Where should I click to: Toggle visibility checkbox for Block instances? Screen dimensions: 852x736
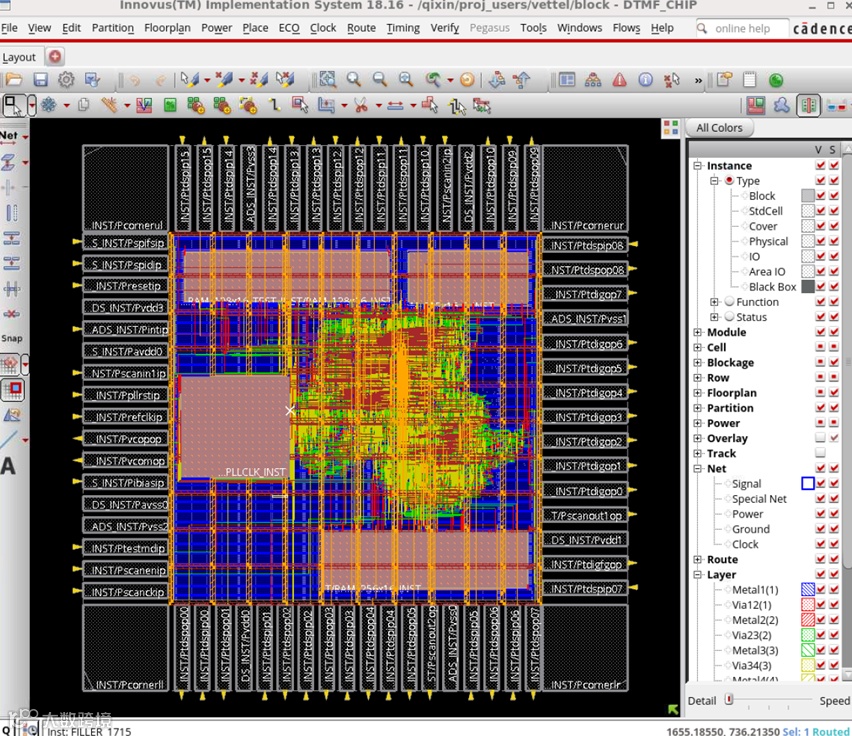(x=820, y=196)
